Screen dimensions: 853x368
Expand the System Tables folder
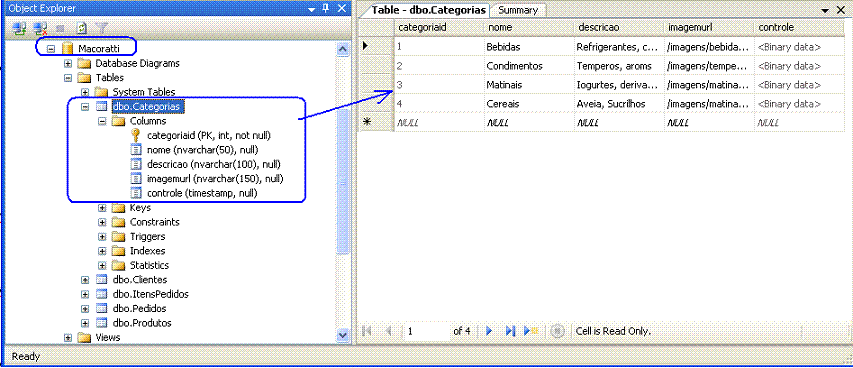pos(85,92)
